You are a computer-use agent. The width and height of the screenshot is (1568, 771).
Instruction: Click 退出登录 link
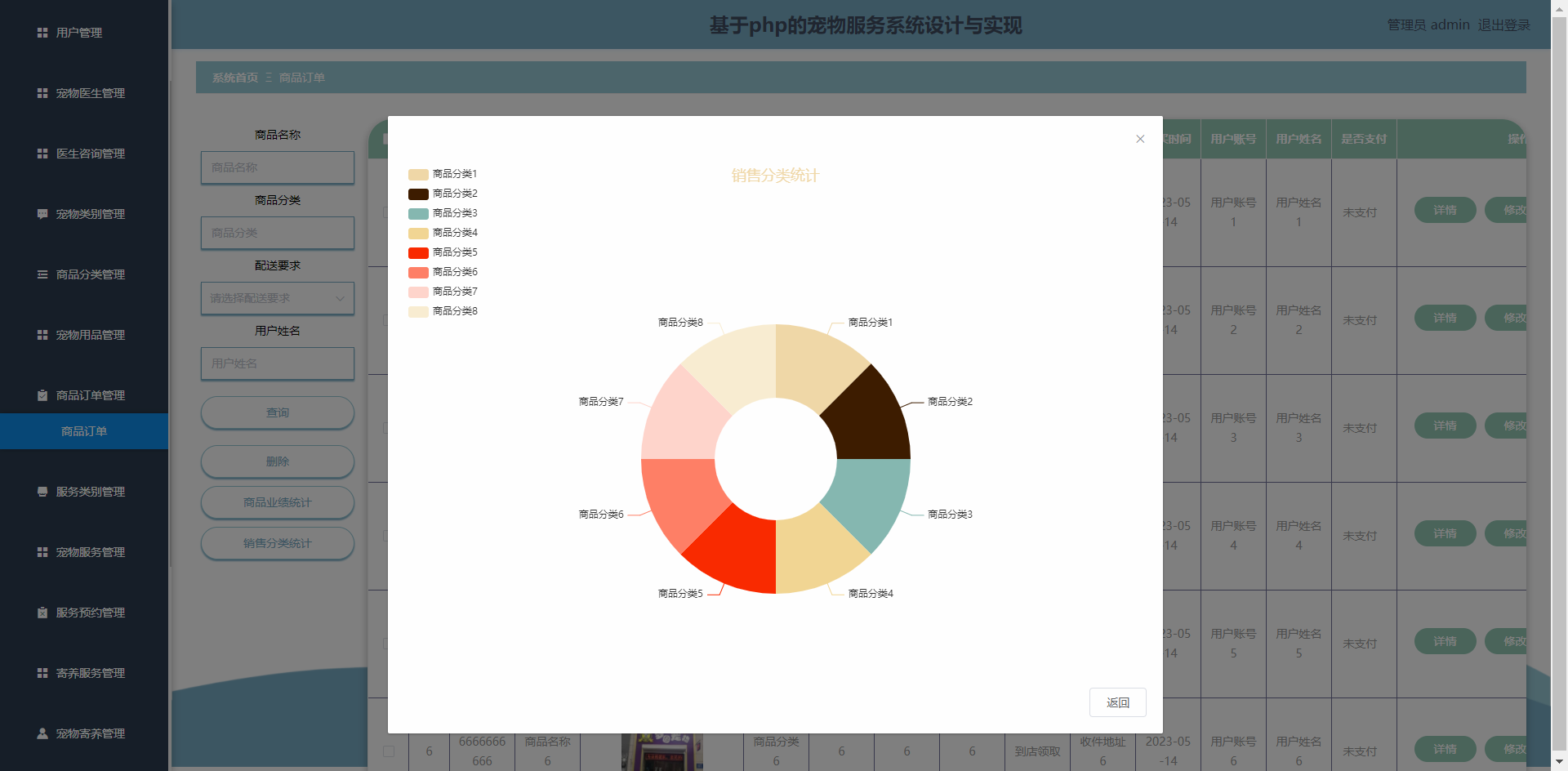coord(1503,25)
